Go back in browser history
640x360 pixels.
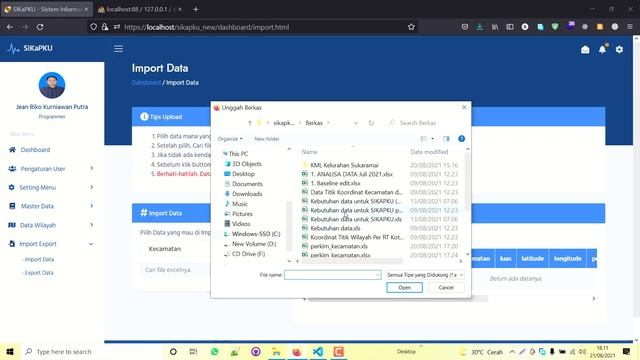pos(10,27)
